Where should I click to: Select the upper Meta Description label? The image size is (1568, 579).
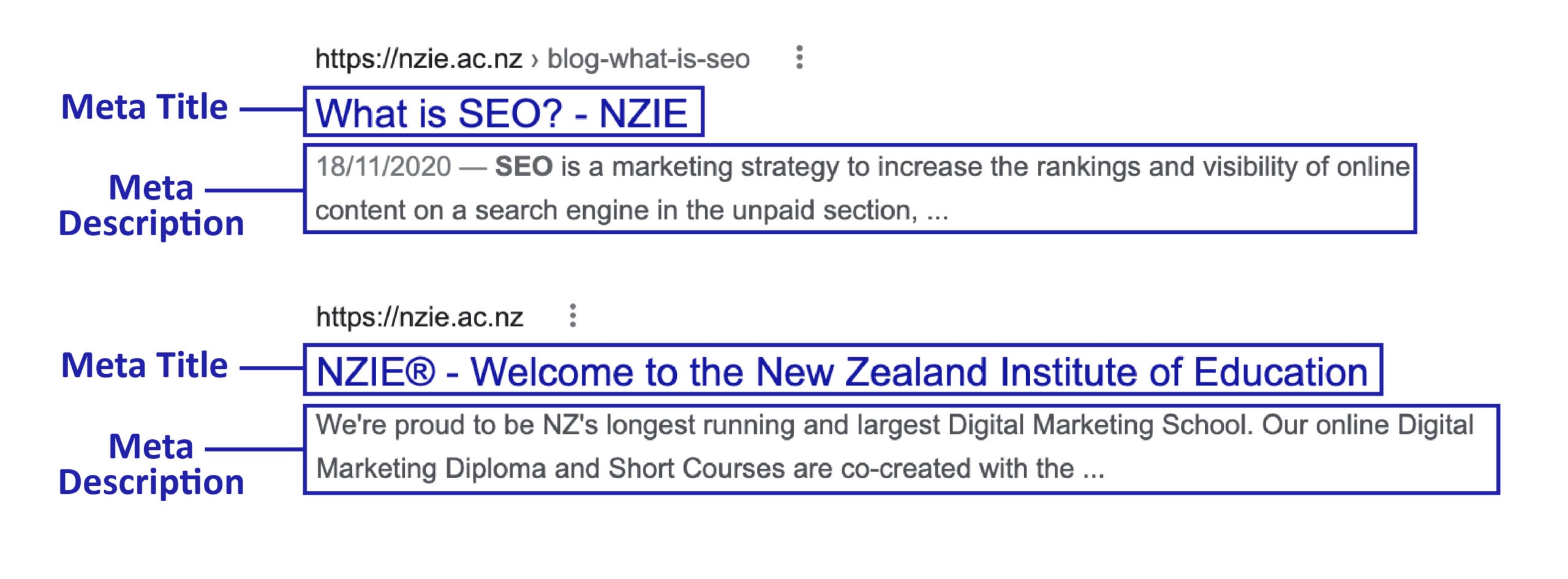(151, 205)
